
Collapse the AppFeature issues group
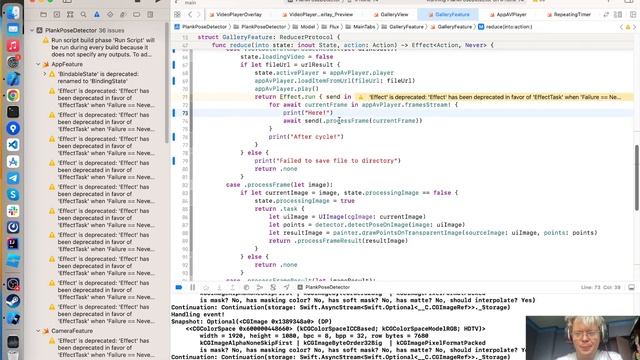(38, 64)
